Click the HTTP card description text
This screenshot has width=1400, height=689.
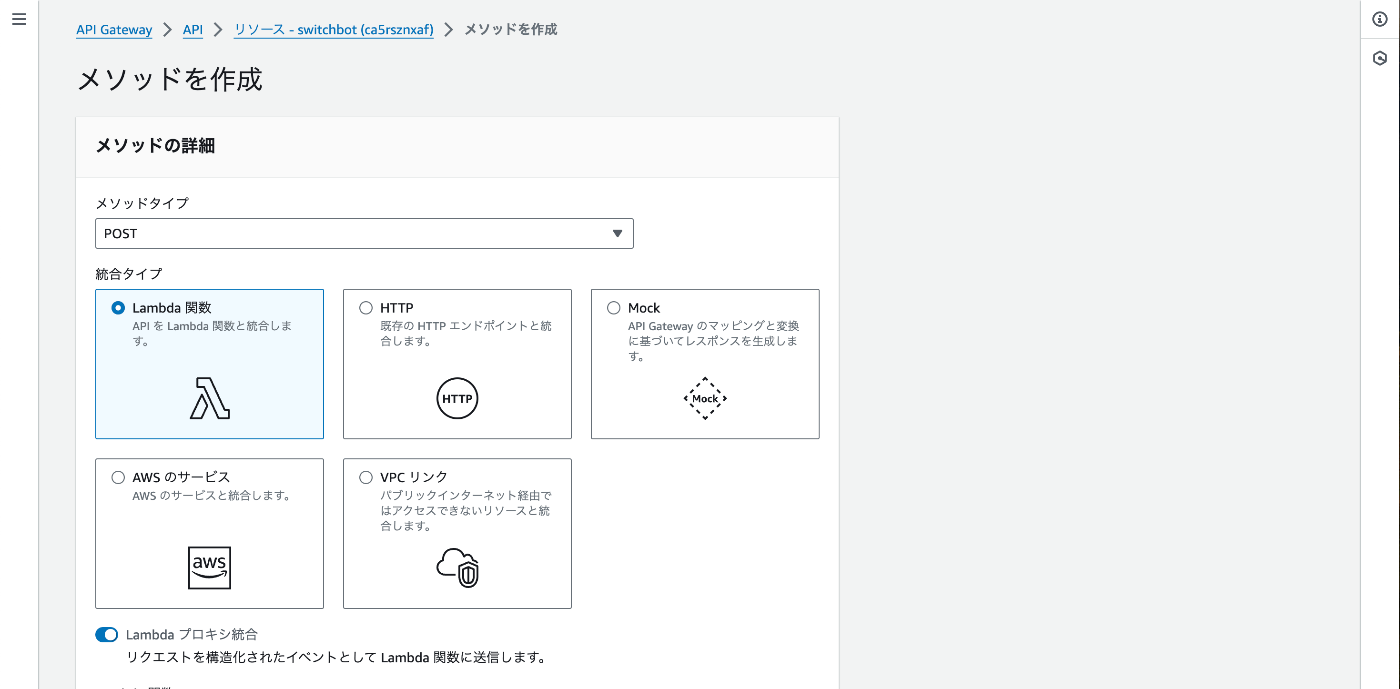point(466,334)
